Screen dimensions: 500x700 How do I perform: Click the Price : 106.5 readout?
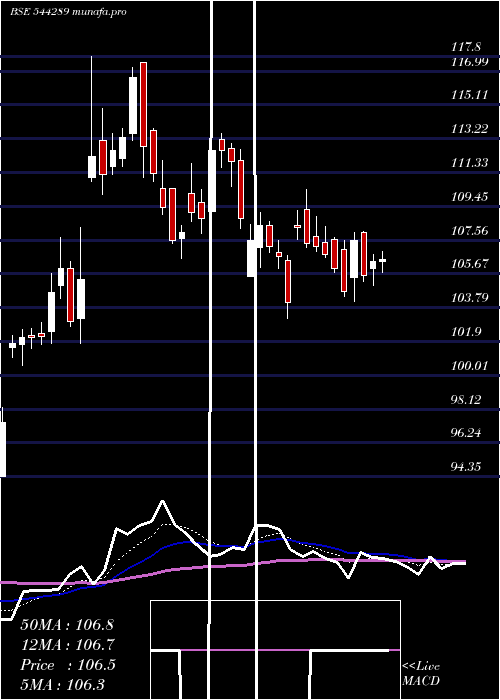pyautogui.click(x=68, y=665)
